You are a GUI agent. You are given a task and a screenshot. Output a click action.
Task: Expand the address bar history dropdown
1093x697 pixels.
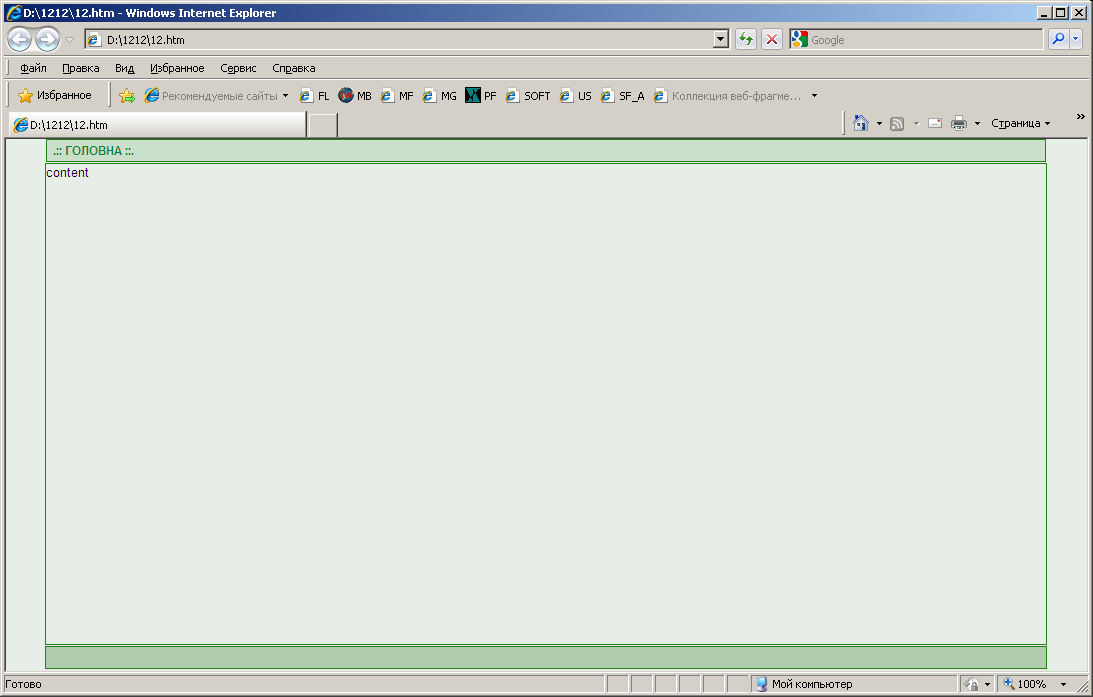tap(721, 39)
